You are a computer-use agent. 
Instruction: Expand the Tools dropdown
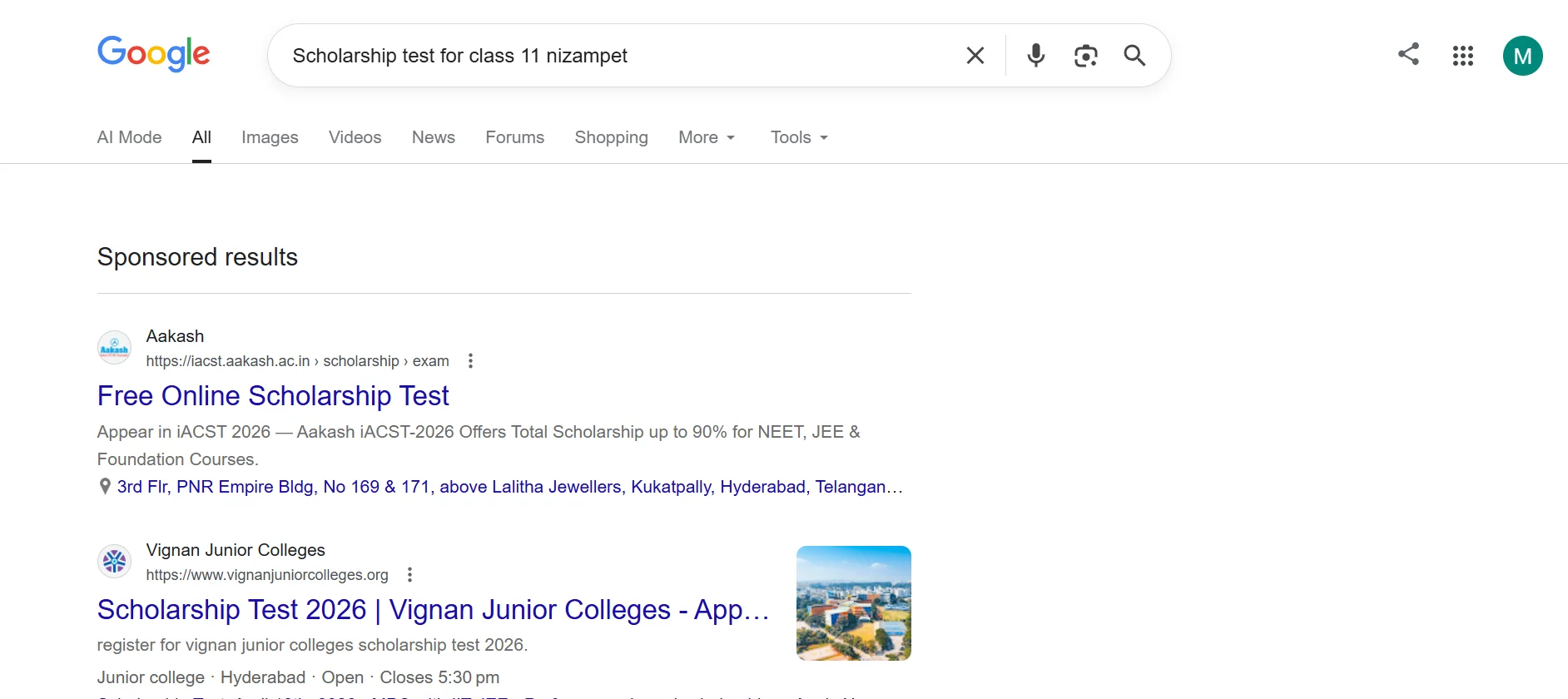[800, 137]
